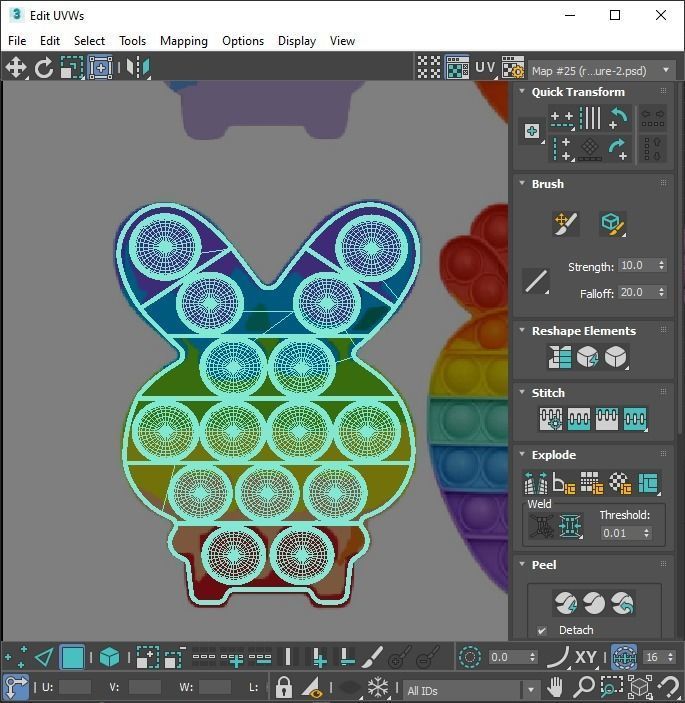Enable Vertex sub-object mode
Image resolution: width=685 pixels, height=703 pixels.
click(x=16, y=657)
